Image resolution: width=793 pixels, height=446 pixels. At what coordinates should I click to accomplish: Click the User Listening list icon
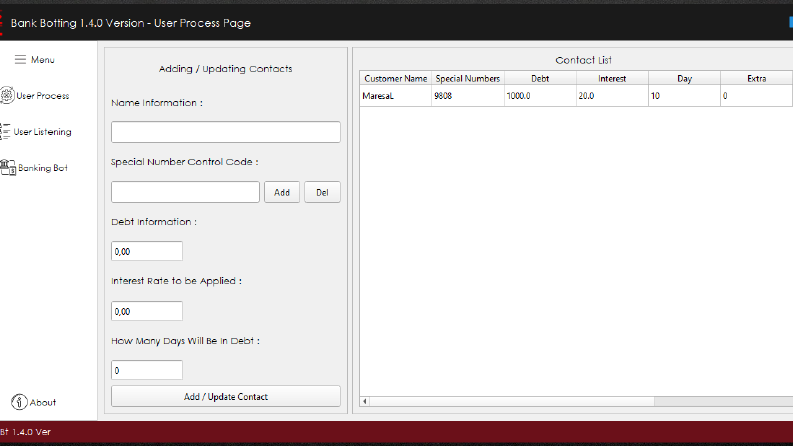(5, 131)
